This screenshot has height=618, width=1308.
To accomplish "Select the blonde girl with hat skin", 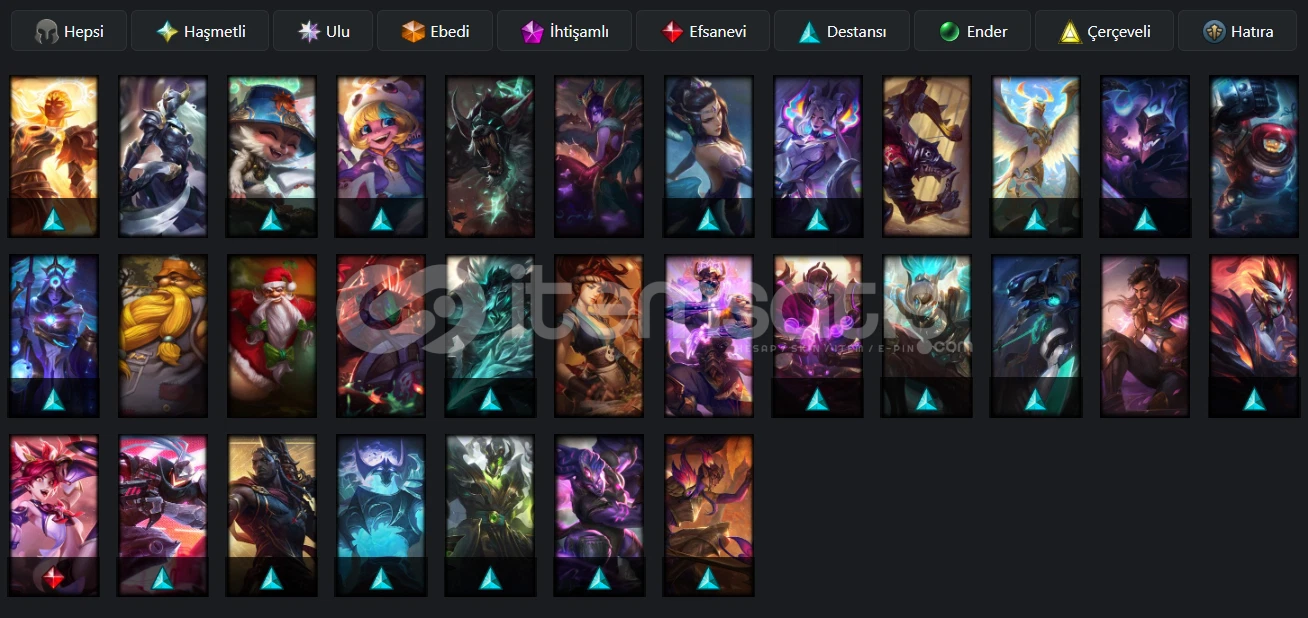I will 381,156.
